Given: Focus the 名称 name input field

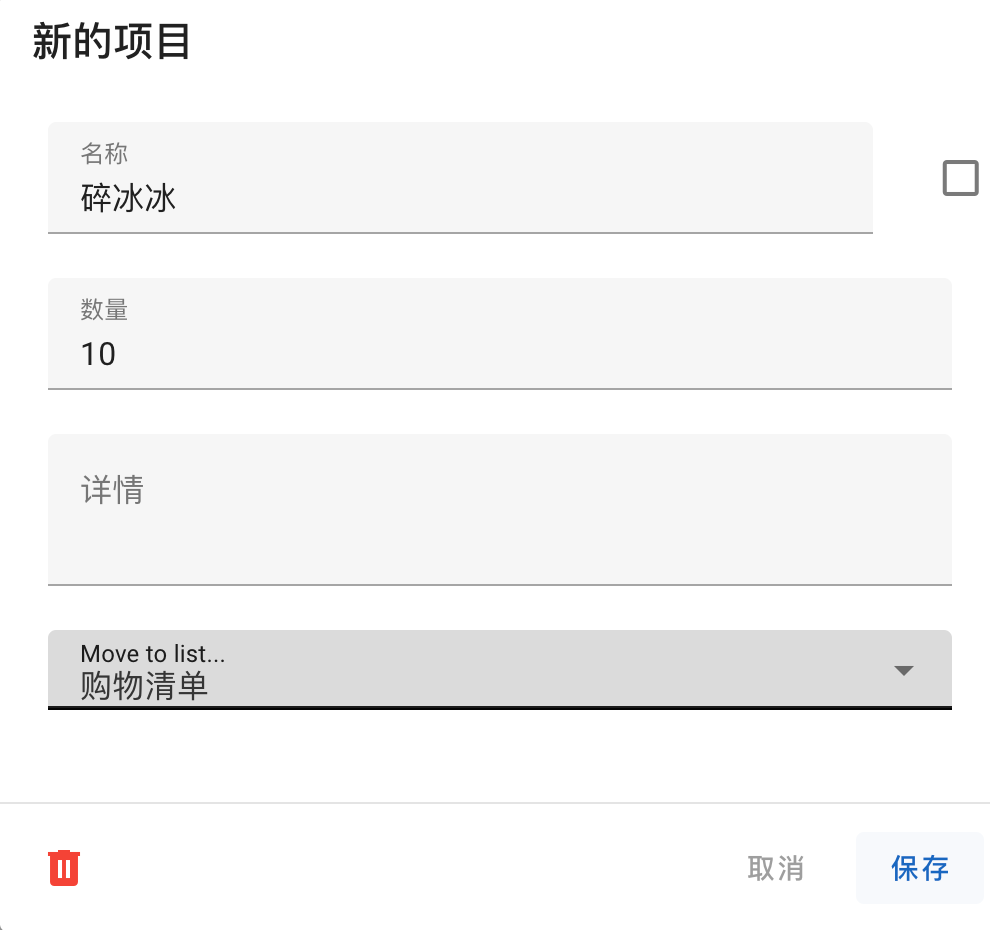Looking at the screenshot, I should (460, 177).
